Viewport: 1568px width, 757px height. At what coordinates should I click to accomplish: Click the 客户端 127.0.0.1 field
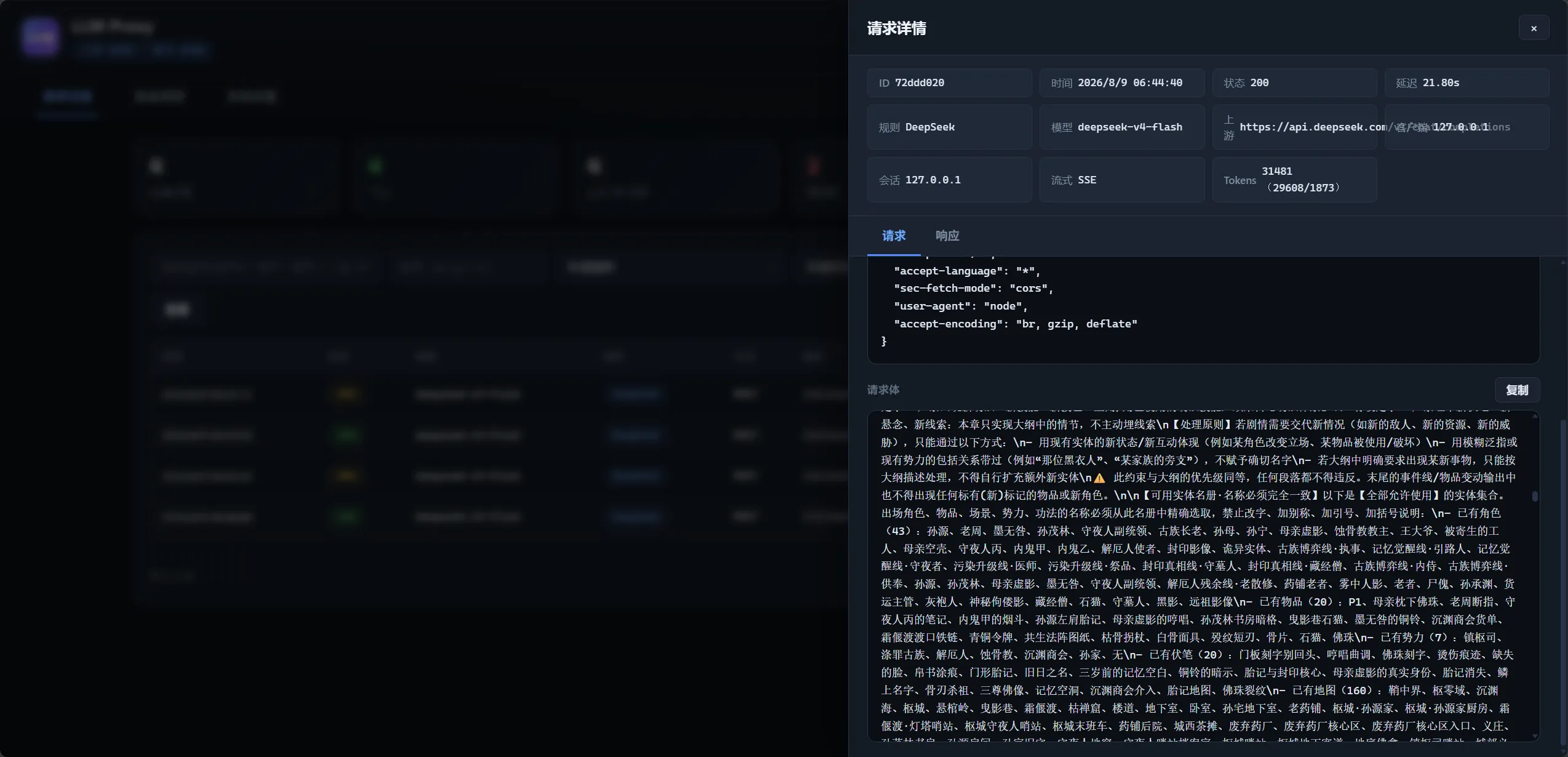(1467, 127)
